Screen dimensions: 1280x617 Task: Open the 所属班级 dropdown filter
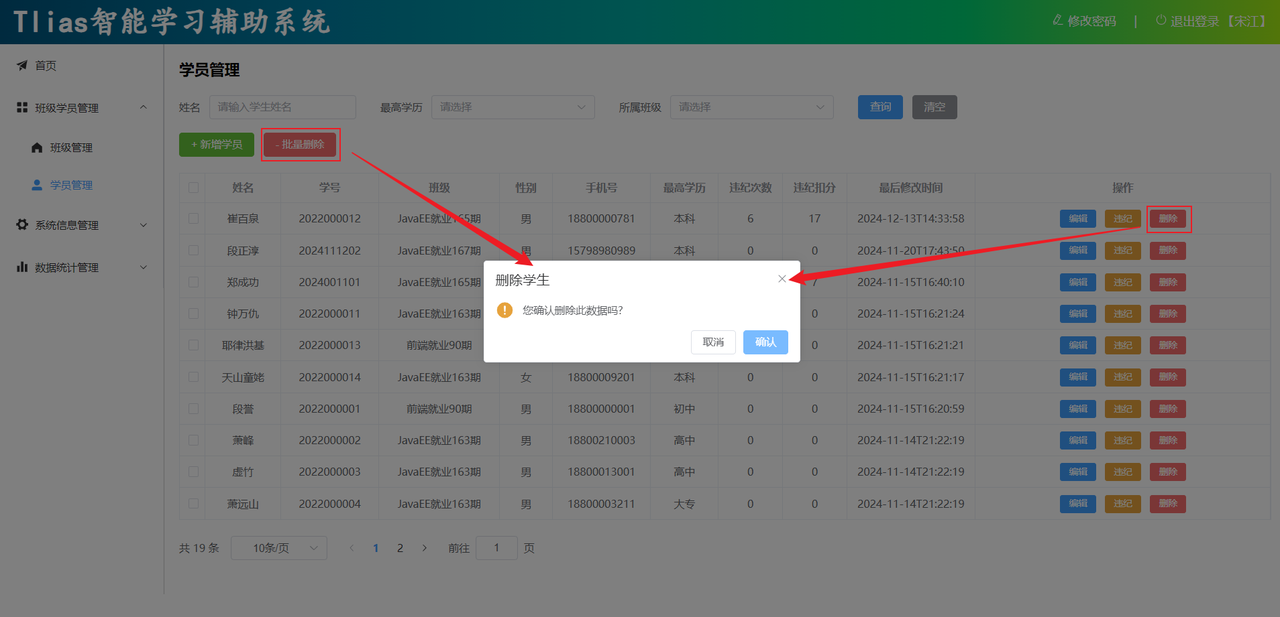click(x=751, y=107)
